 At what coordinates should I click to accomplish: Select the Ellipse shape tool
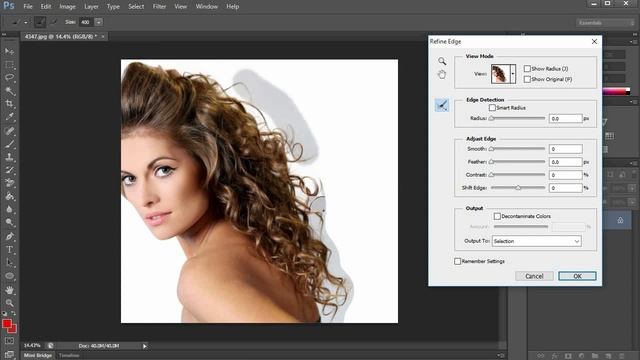(9, 276)
